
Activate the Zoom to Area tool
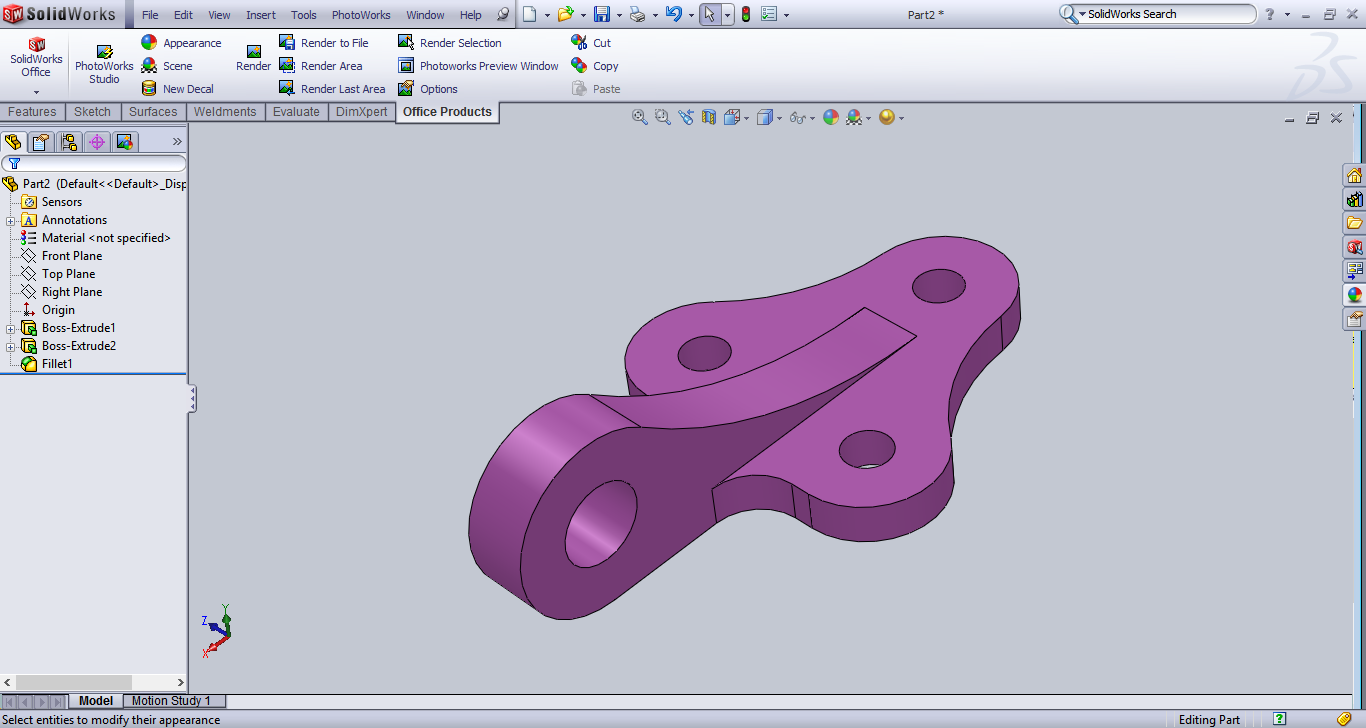(x=661, y=117)
